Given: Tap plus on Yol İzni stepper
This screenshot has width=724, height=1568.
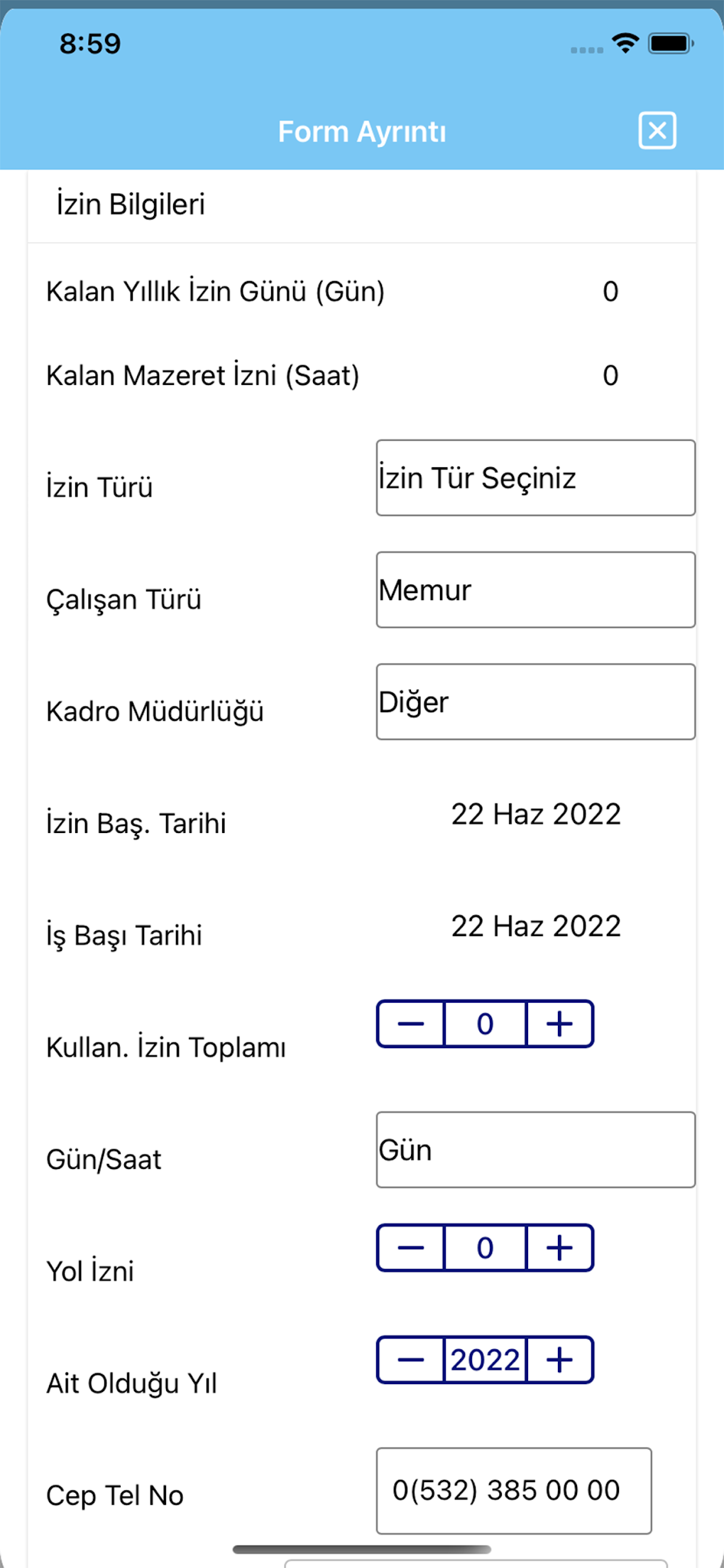Looking at the screenshot, I should point(559,1248).
